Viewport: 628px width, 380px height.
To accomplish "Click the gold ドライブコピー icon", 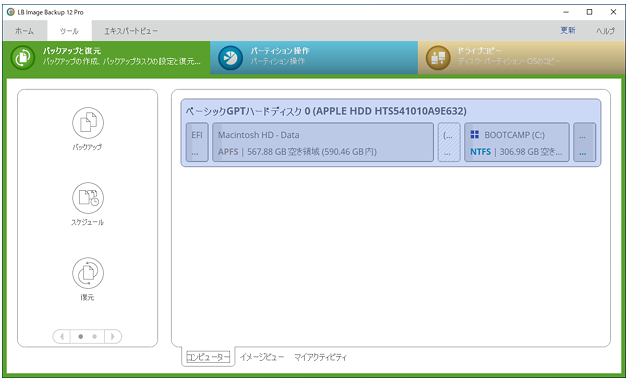I will [438, 58].
